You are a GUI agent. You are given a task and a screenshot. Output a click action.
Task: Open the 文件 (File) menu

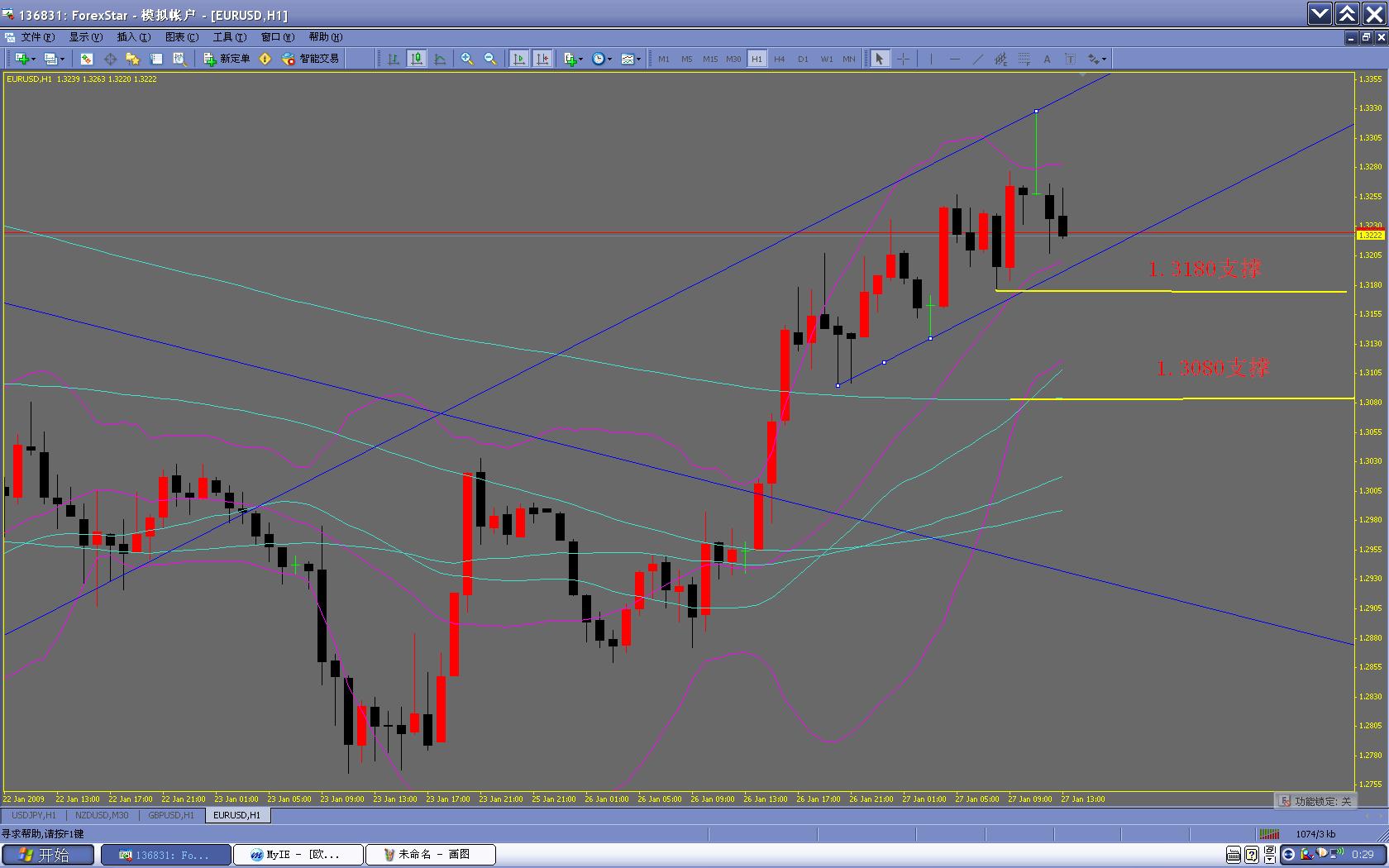37,37
